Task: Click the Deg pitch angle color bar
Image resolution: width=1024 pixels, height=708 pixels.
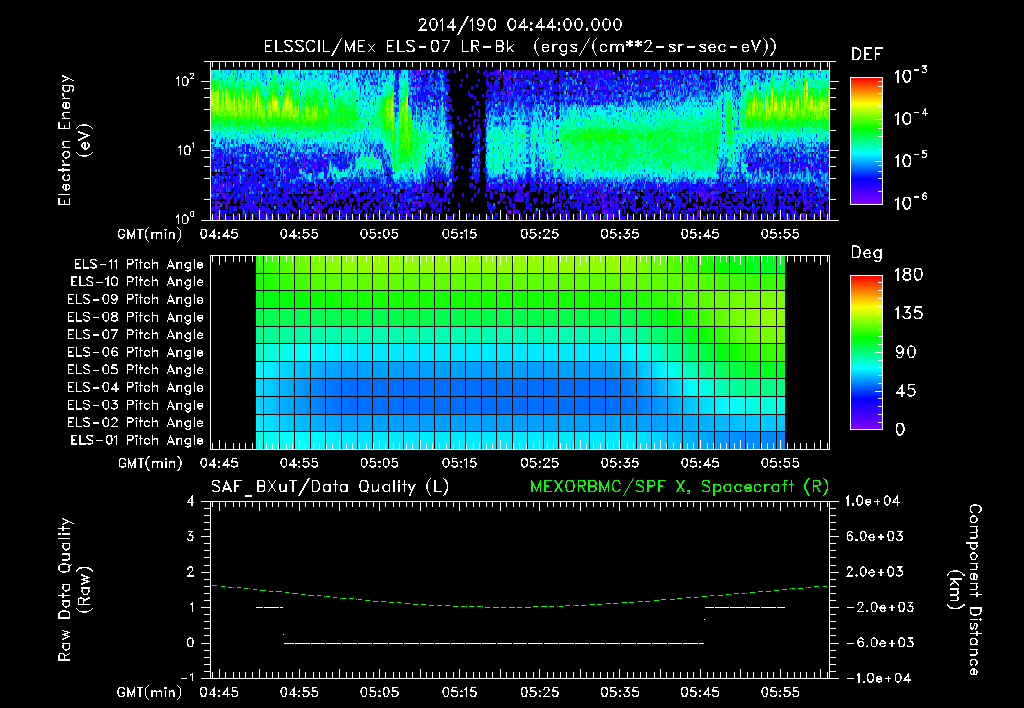Action: point(866,352)
